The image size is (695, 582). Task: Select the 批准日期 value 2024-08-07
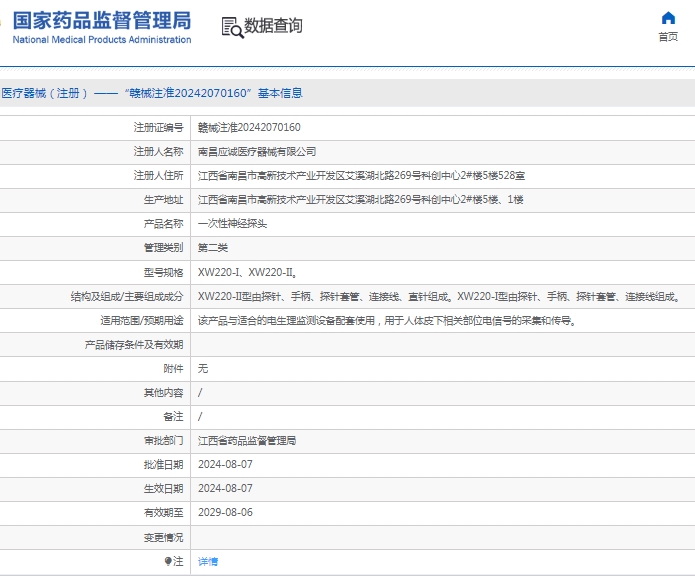click(x=225, y=465)
